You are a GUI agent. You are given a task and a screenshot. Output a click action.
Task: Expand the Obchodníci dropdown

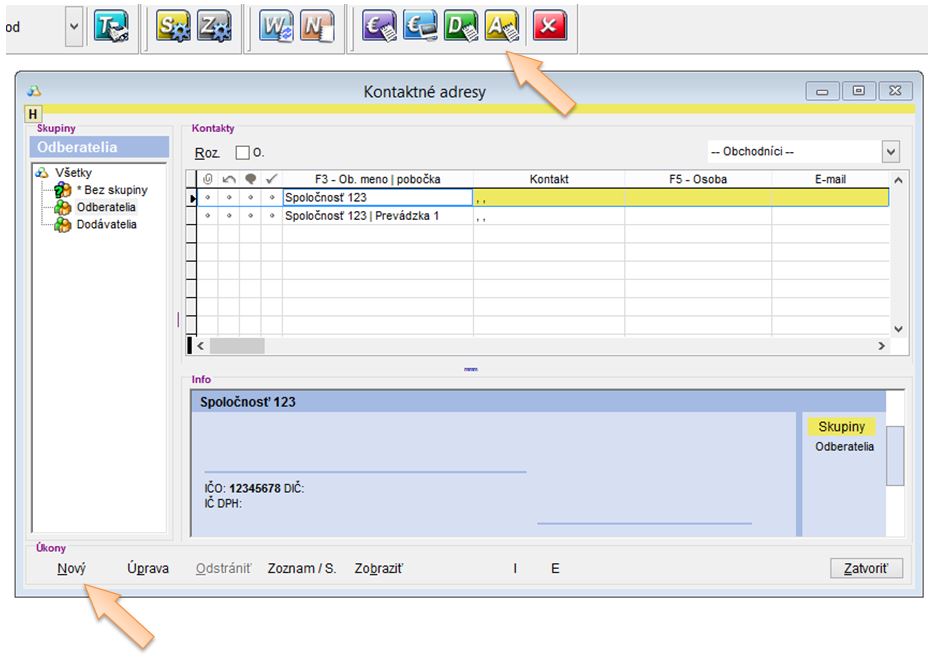click(890, 152)
